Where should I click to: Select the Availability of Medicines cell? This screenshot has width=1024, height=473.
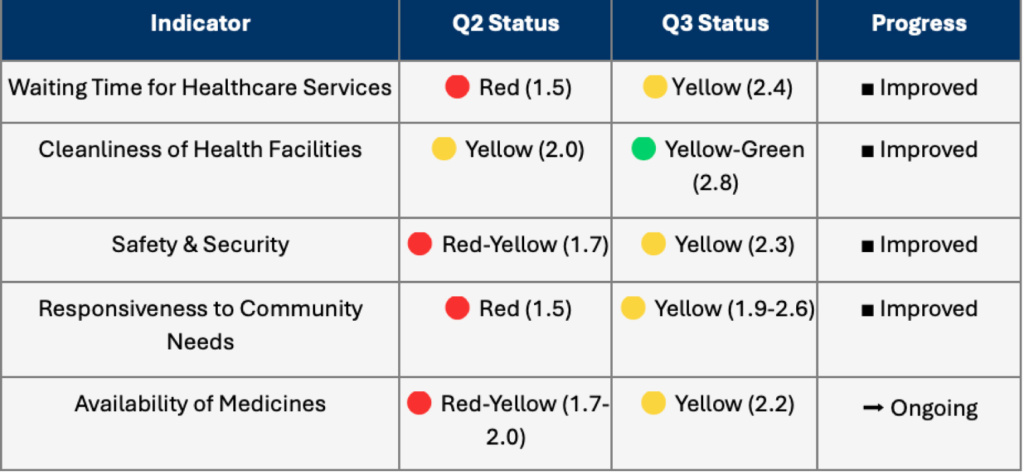point(200,404)
